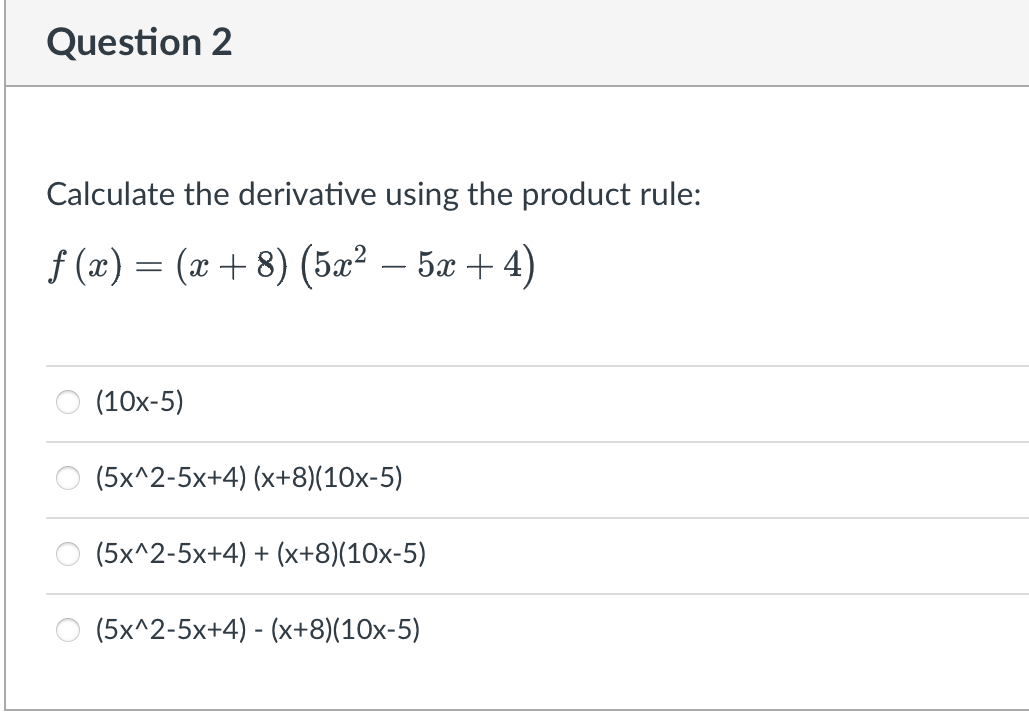Click answer text "(5x^2-5x+4) + (x+8)(10x-5)"

260,554
